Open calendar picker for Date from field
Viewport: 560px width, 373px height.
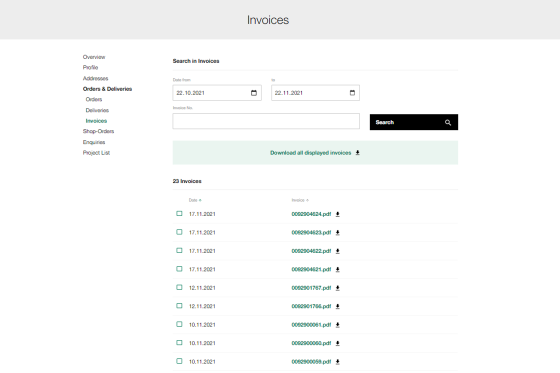[254, 93]
